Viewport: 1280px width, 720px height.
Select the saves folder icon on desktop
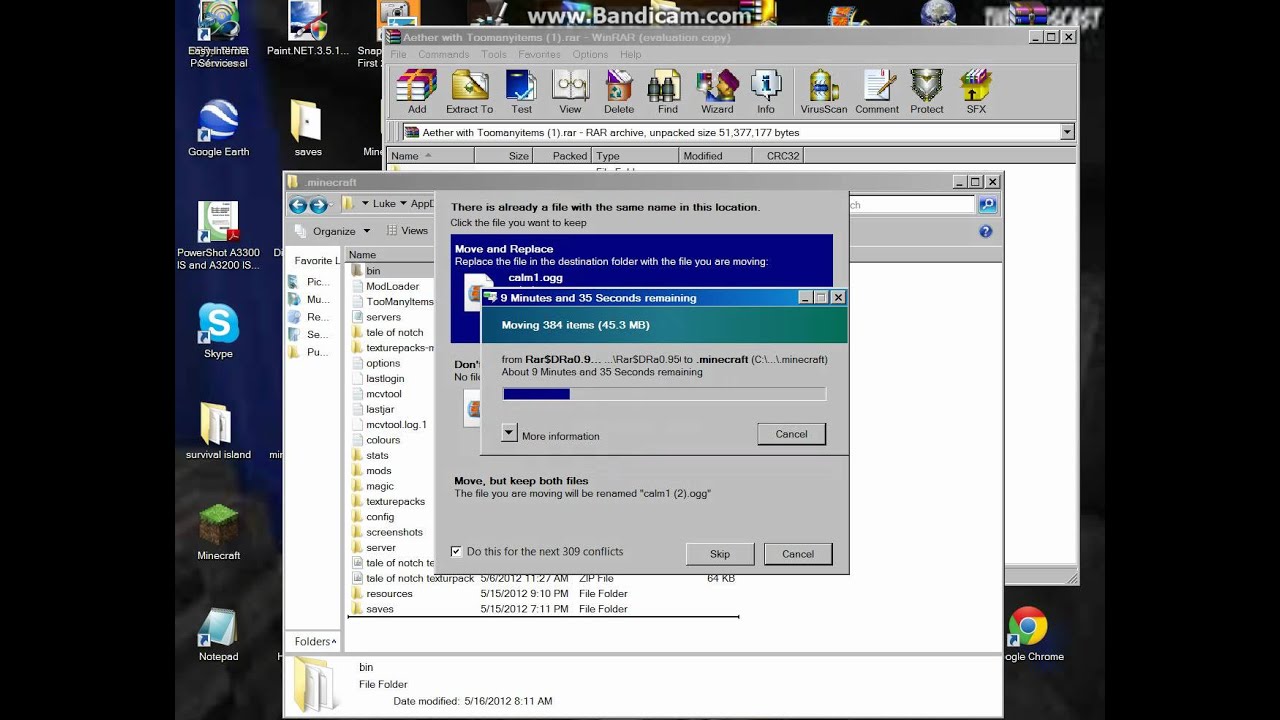tap(308, 128)
